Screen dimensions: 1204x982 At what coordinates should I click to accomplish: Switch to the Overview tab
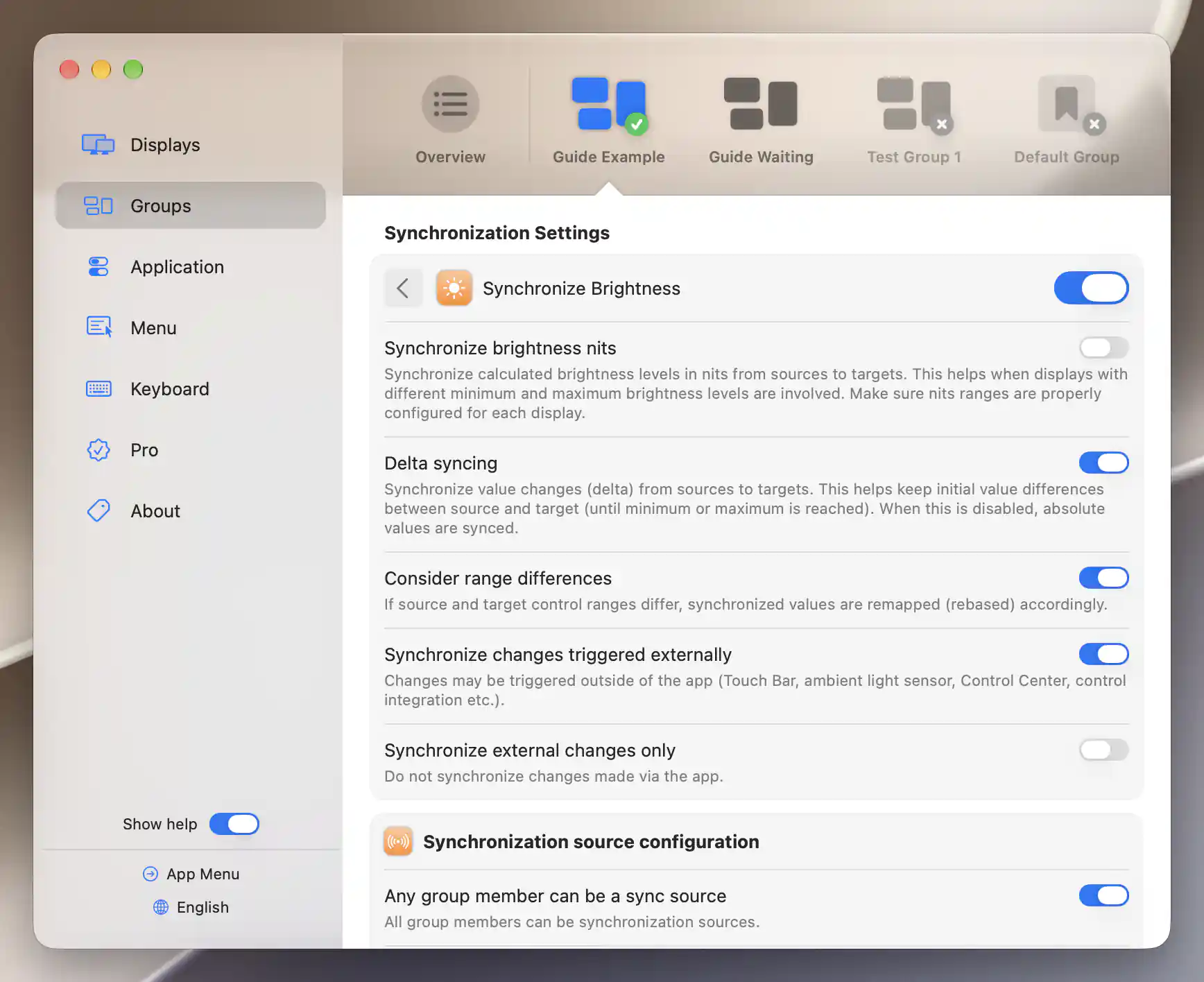450,120
